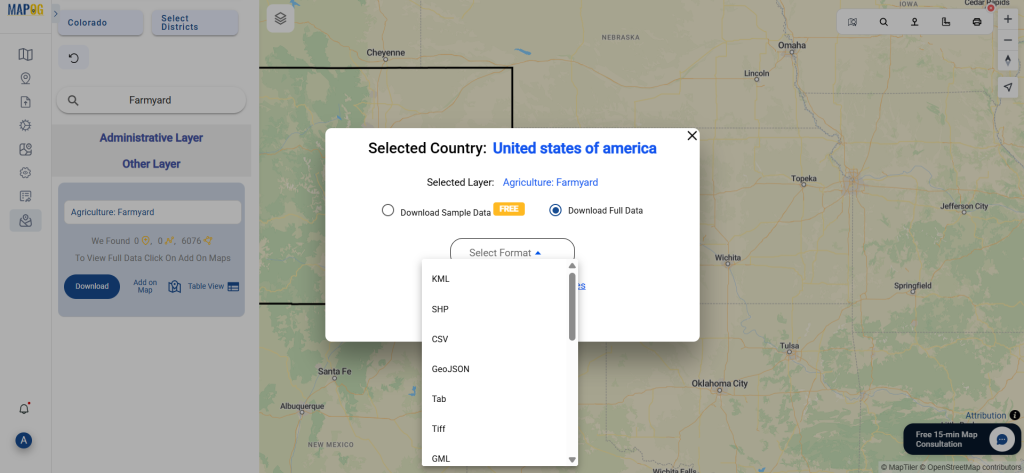Viewport: 1024px width, 473px height.
Task: Select the place pin marker tool
Action: tap(914, 22)
